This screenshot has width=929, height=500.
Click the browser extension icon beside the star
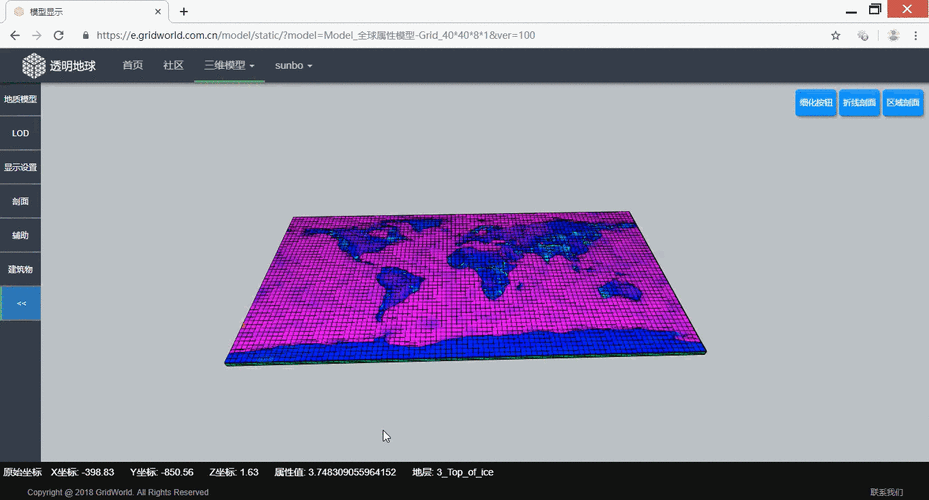pyautogui.click(x=863, y=35)
